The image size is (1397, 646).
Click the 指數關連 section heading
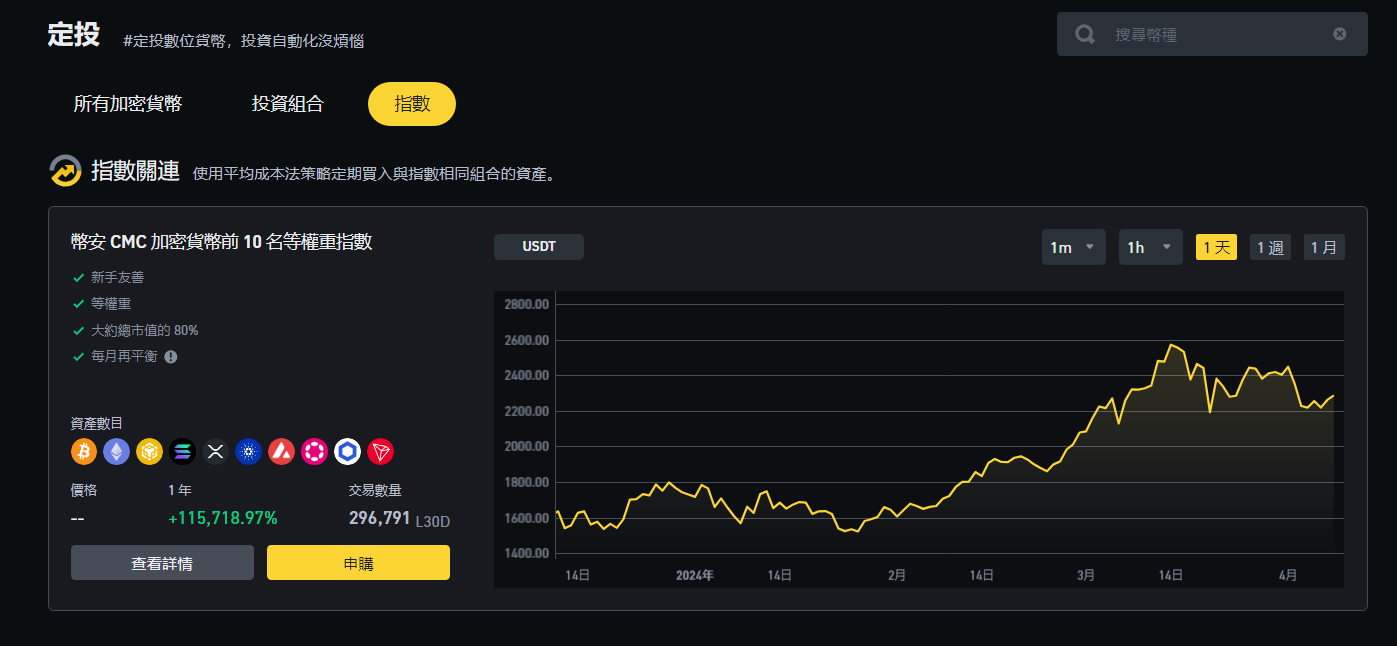point(135,171)
